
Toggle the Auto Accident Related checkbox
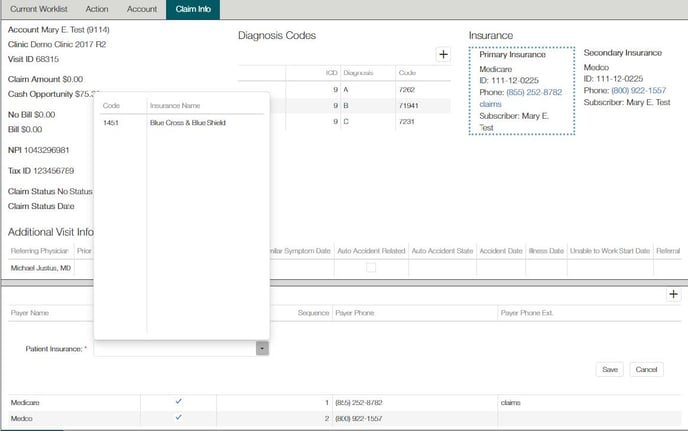coord(371,268)
